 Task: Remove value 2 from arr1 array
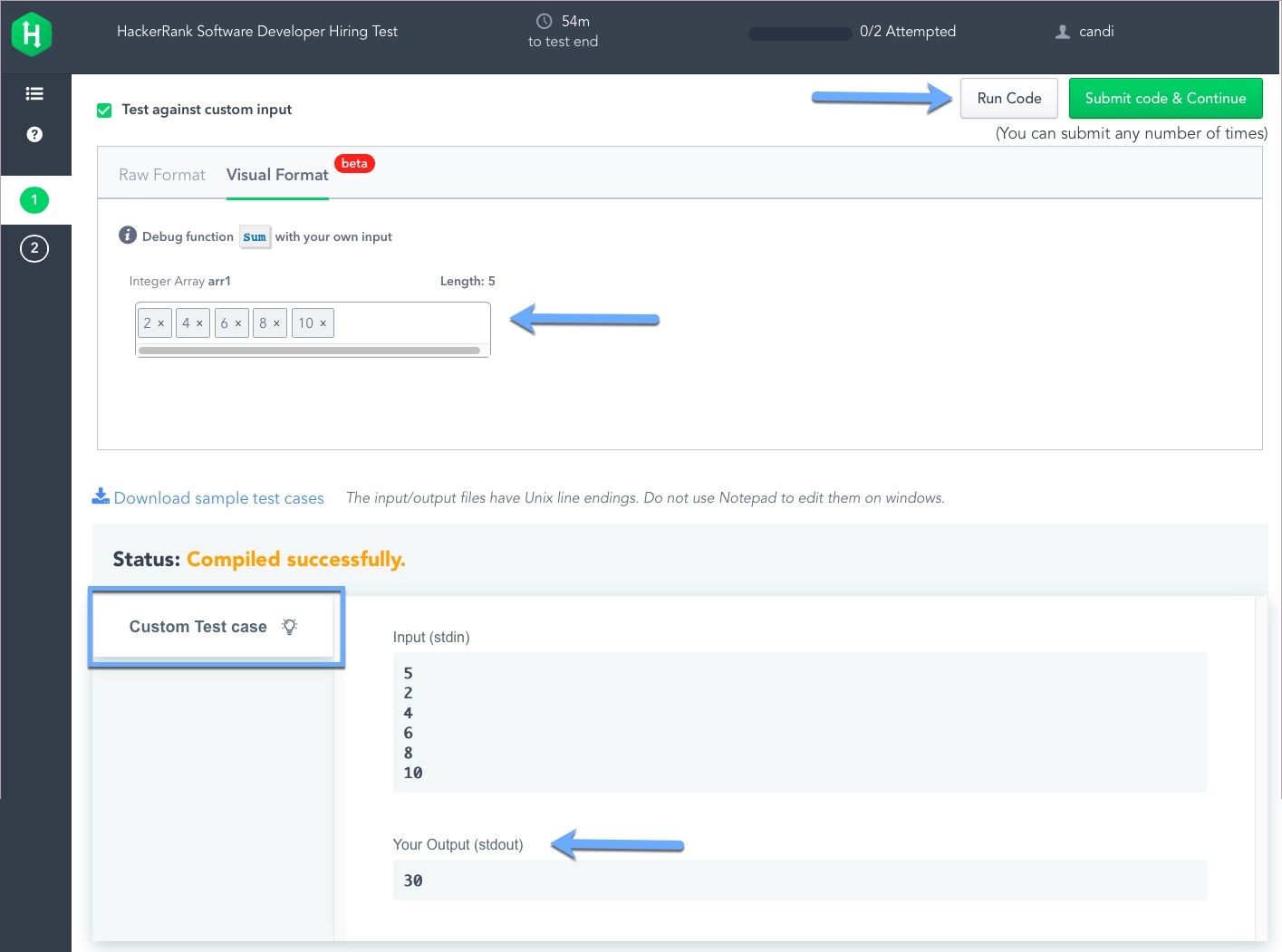coord(161,323)
